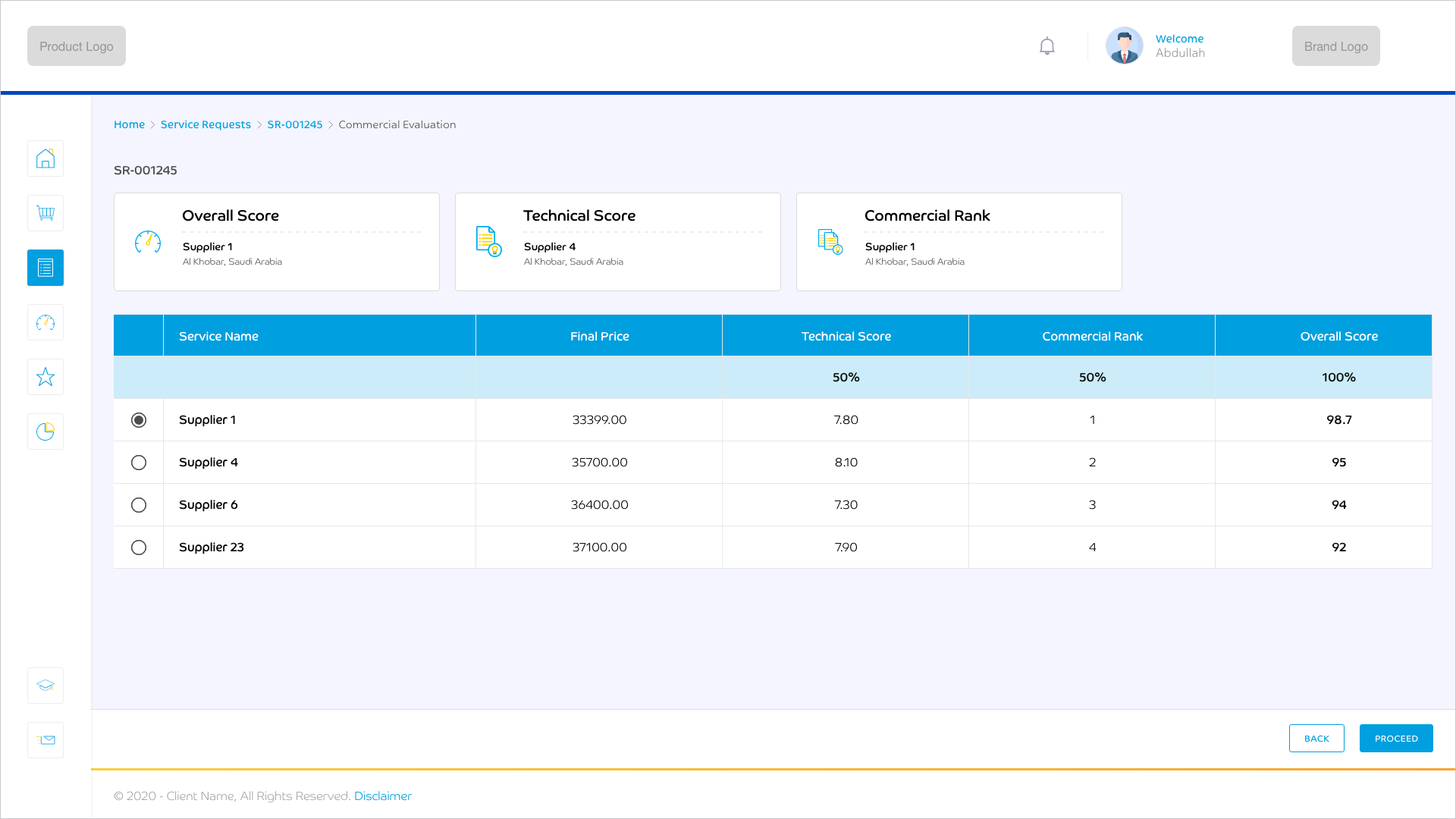Click the notification bell icon
The height and width of the screenshot is (819, 1456).
pos(1047,46)
